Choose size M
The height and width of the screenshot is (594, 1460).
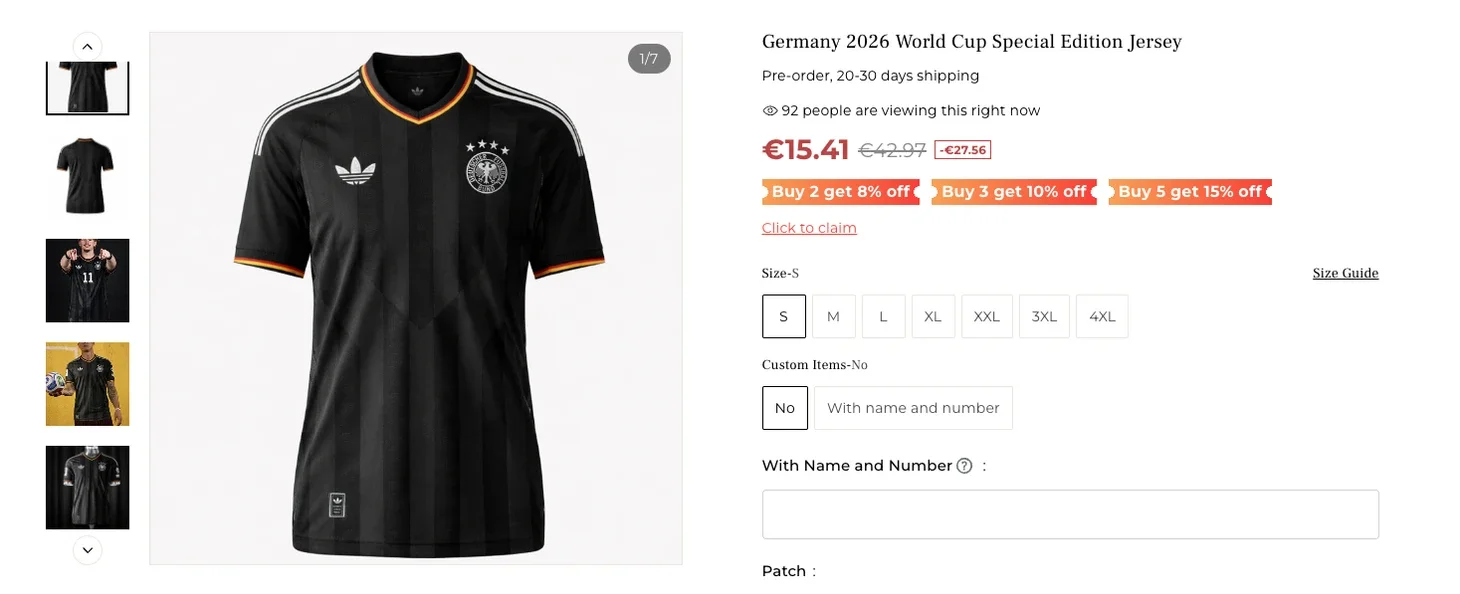[833, 316]
